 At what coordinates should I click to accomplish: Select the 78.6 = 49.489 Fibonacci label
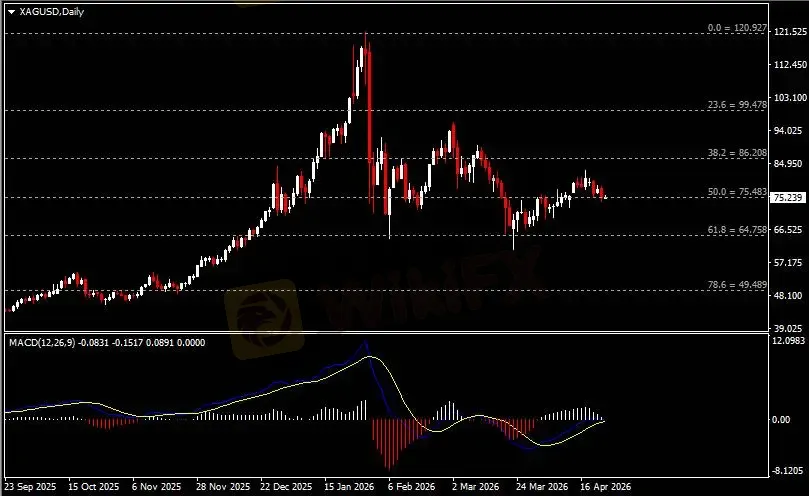(x=737, y=285)
